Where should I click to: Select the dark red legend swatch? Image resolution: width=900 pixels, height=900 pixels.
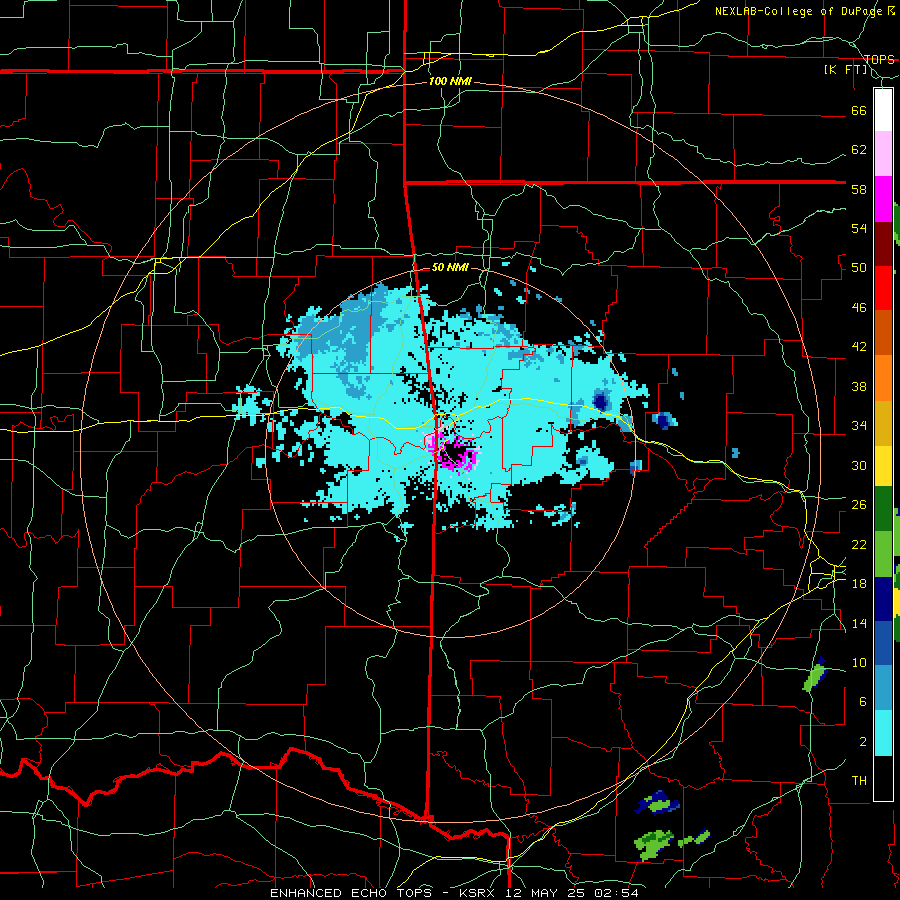click(883, 244)
